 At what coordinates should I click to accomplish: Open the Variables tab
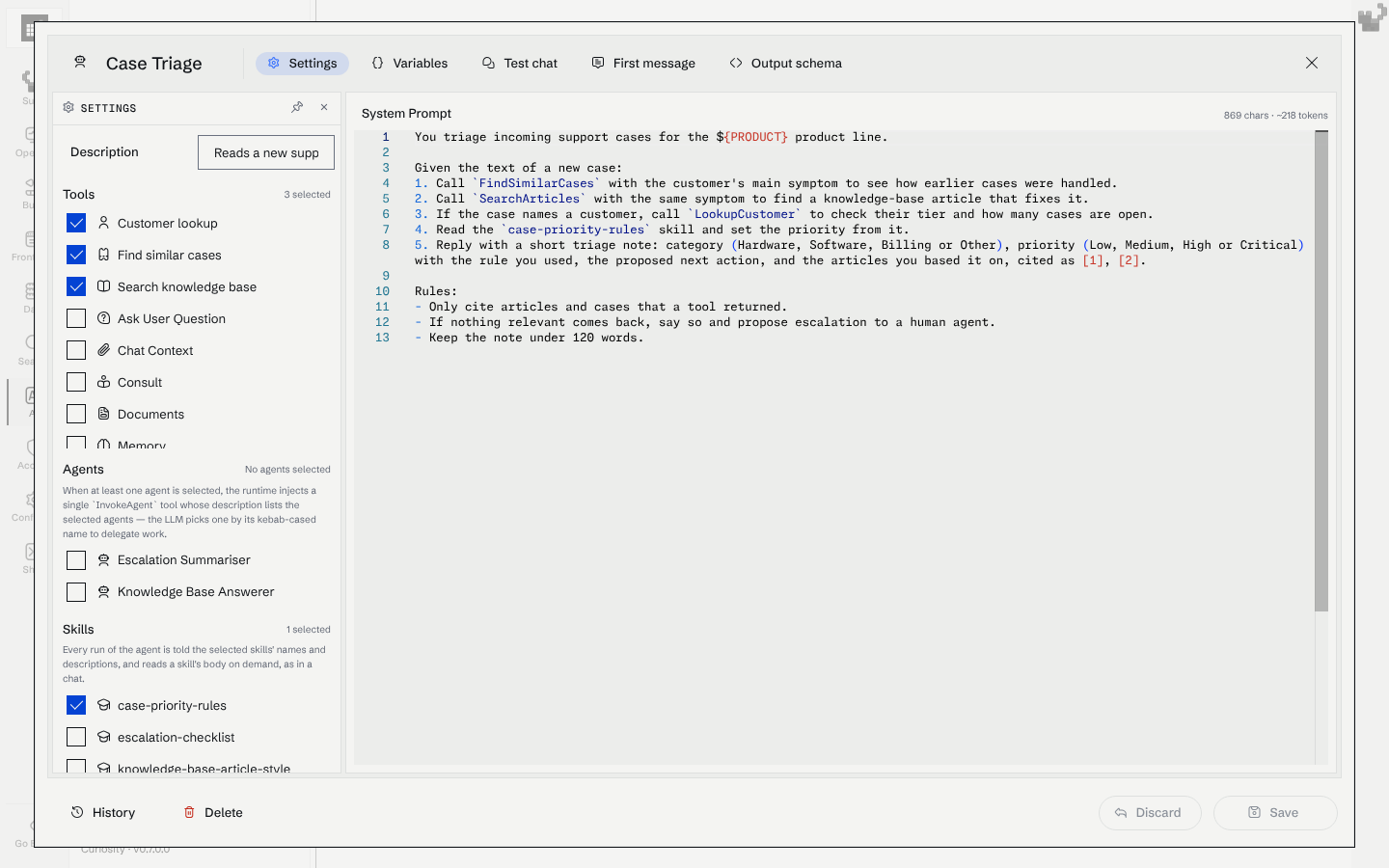[410, 63]
